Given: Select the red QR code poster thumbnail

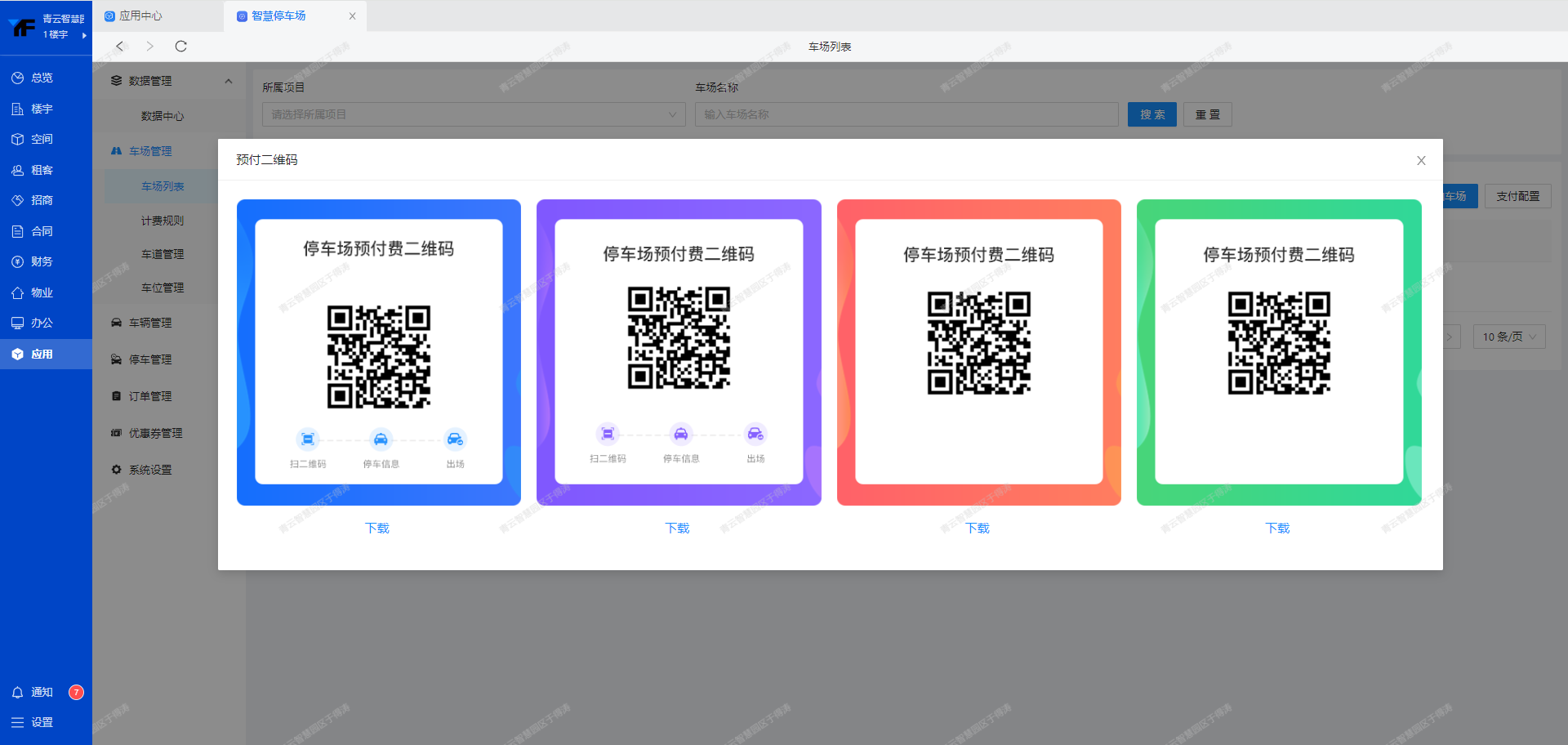Looking at the screenshot, I should click(x=978, y=352).
